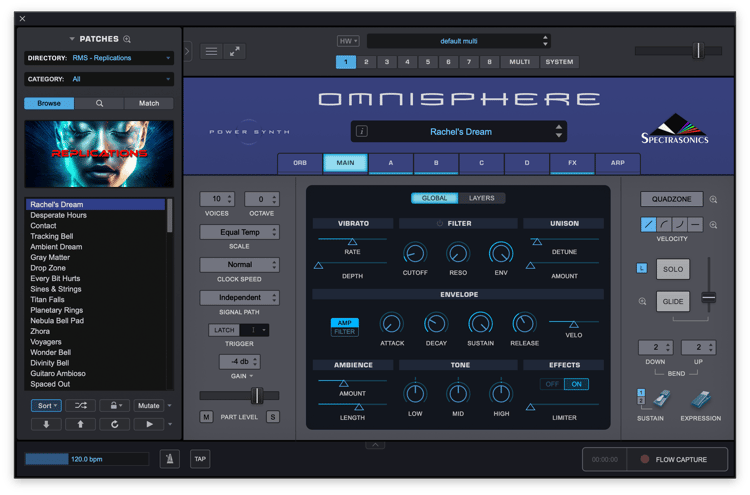Click the Mutate button
Image resolution: width=750 pixels, height=495 pixels.
click(149, 406)
